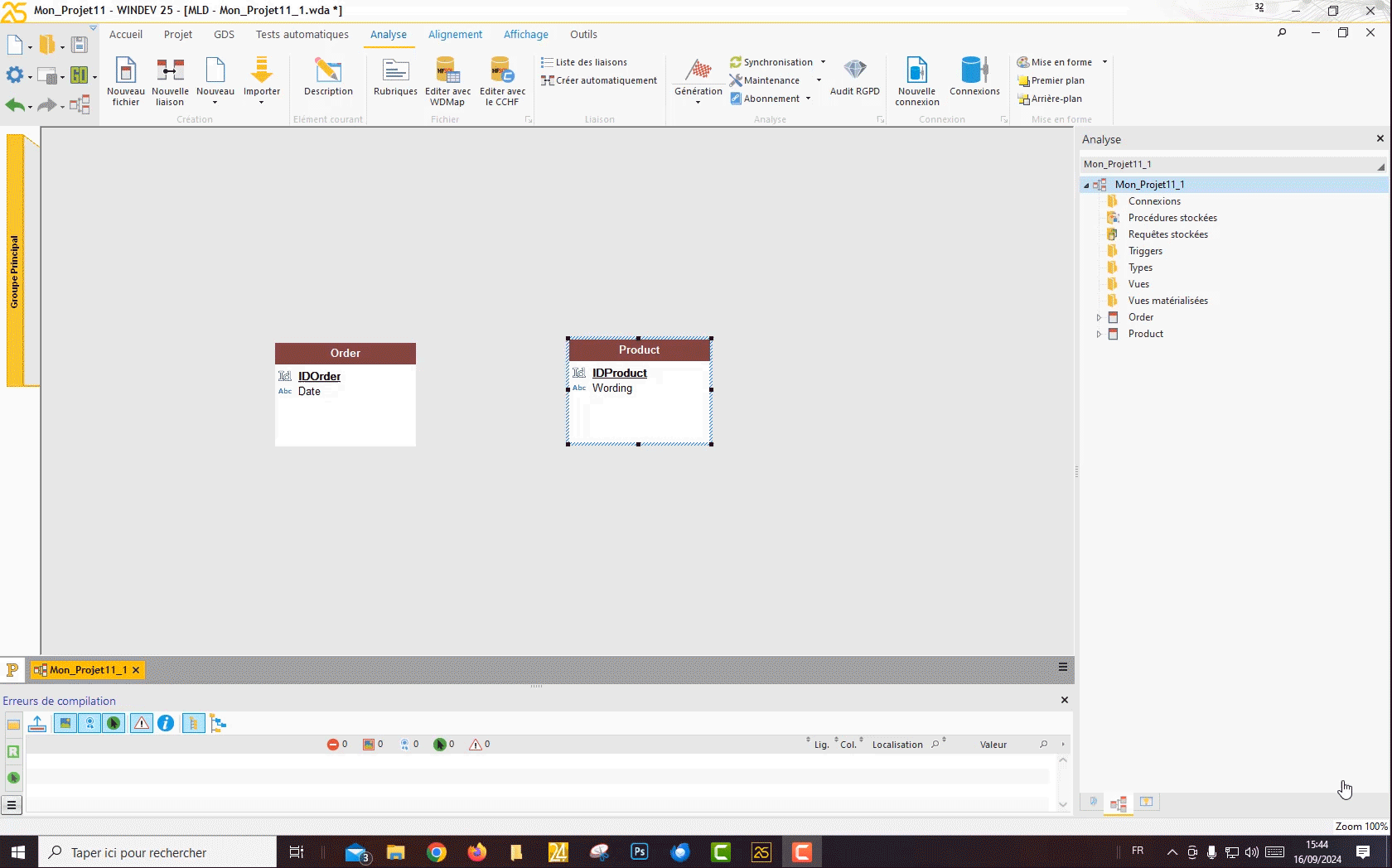Select Procédures stockées in the tree
This screenshot has width=1392, height=868.
pos(1172,218)
